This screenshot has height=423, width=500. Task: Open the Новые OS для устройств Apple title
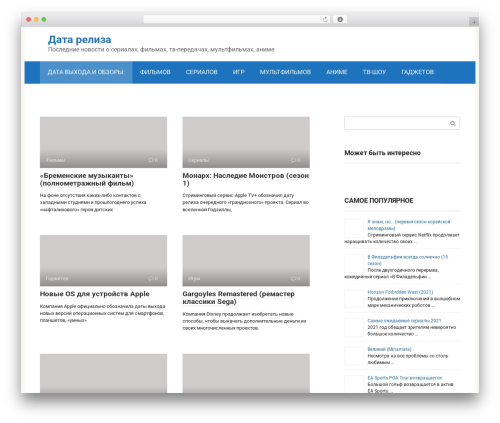95,294
